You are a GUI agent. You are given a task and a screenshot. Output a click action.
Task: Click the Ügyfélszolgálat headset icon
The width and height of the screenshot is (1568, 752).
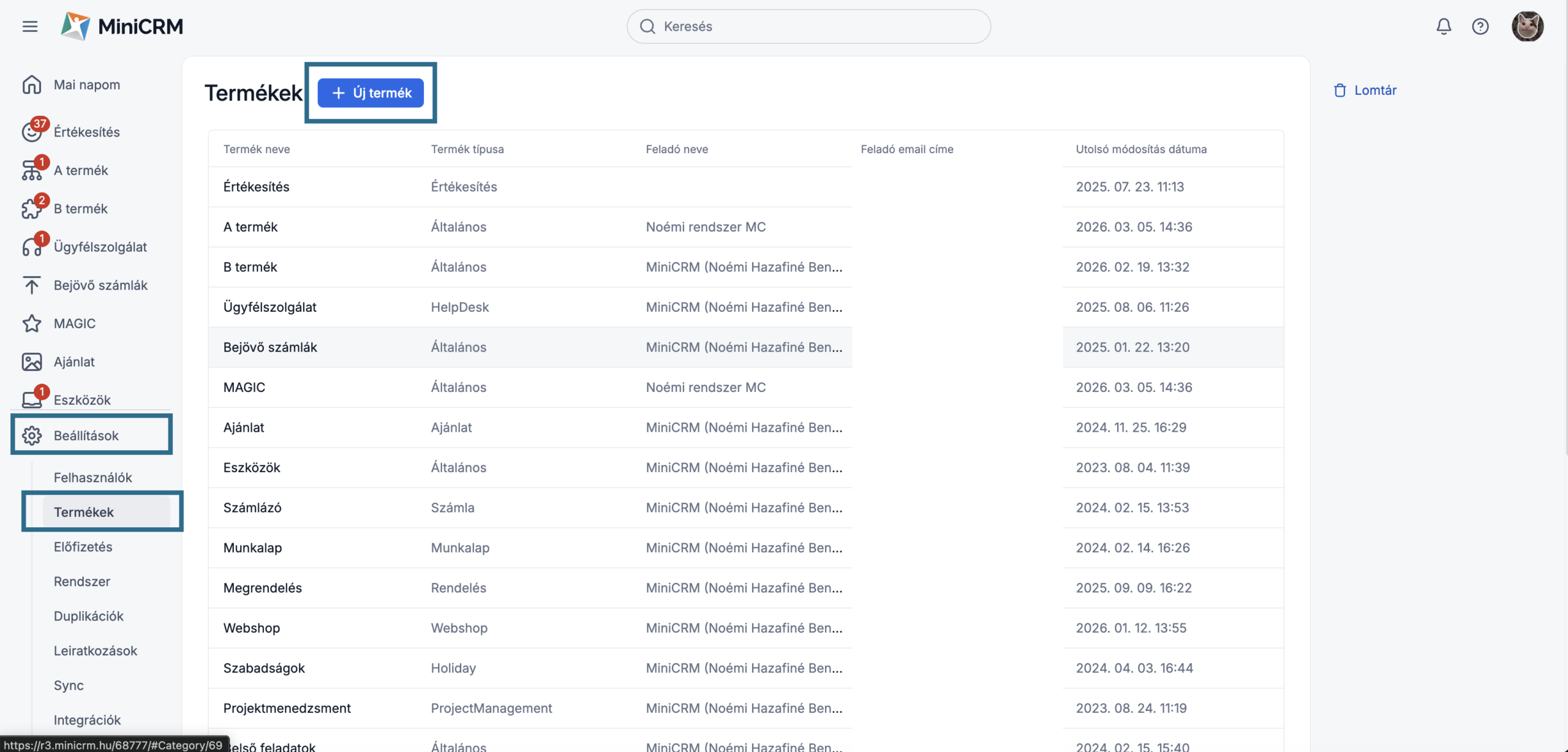click(32, 247)
